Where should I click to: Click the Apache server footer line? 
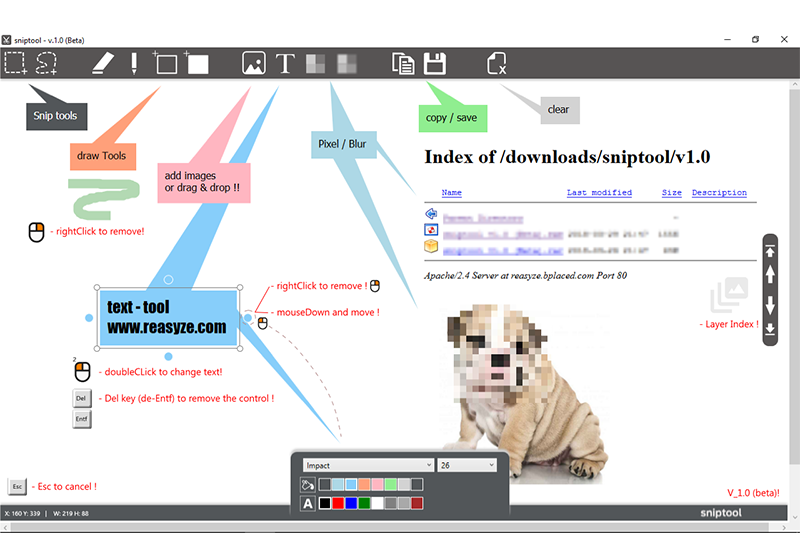click(x=526, y=276)
